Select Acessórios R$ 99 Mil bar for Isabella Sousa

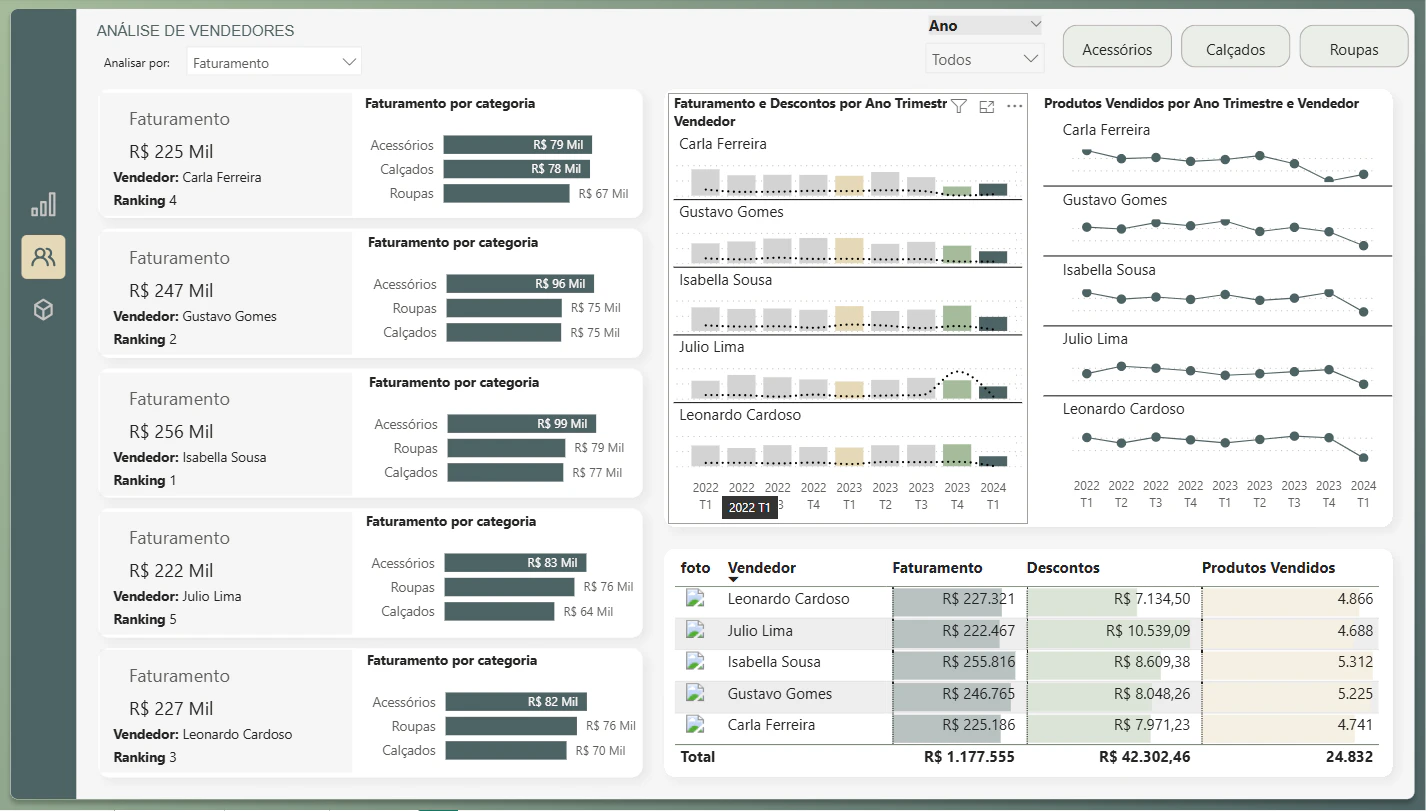tap(522, 424)
